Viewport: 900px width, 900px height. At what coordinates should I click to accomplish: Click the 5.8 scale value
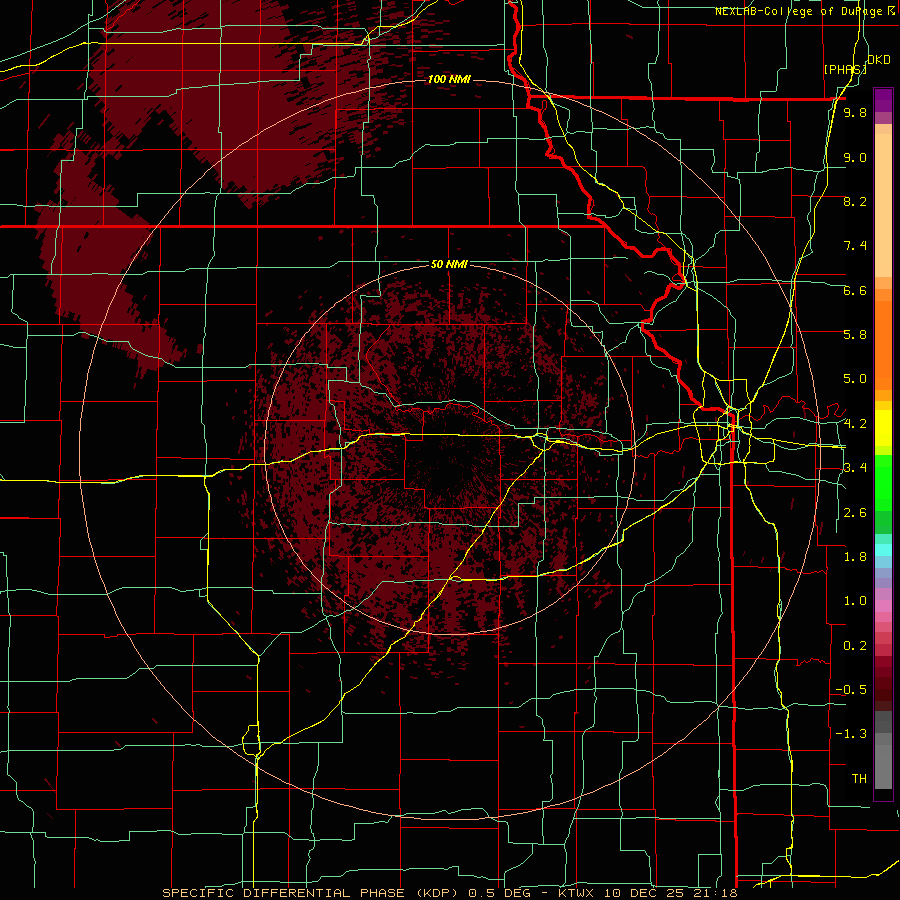pyautogui.click(x=855, y=335)
